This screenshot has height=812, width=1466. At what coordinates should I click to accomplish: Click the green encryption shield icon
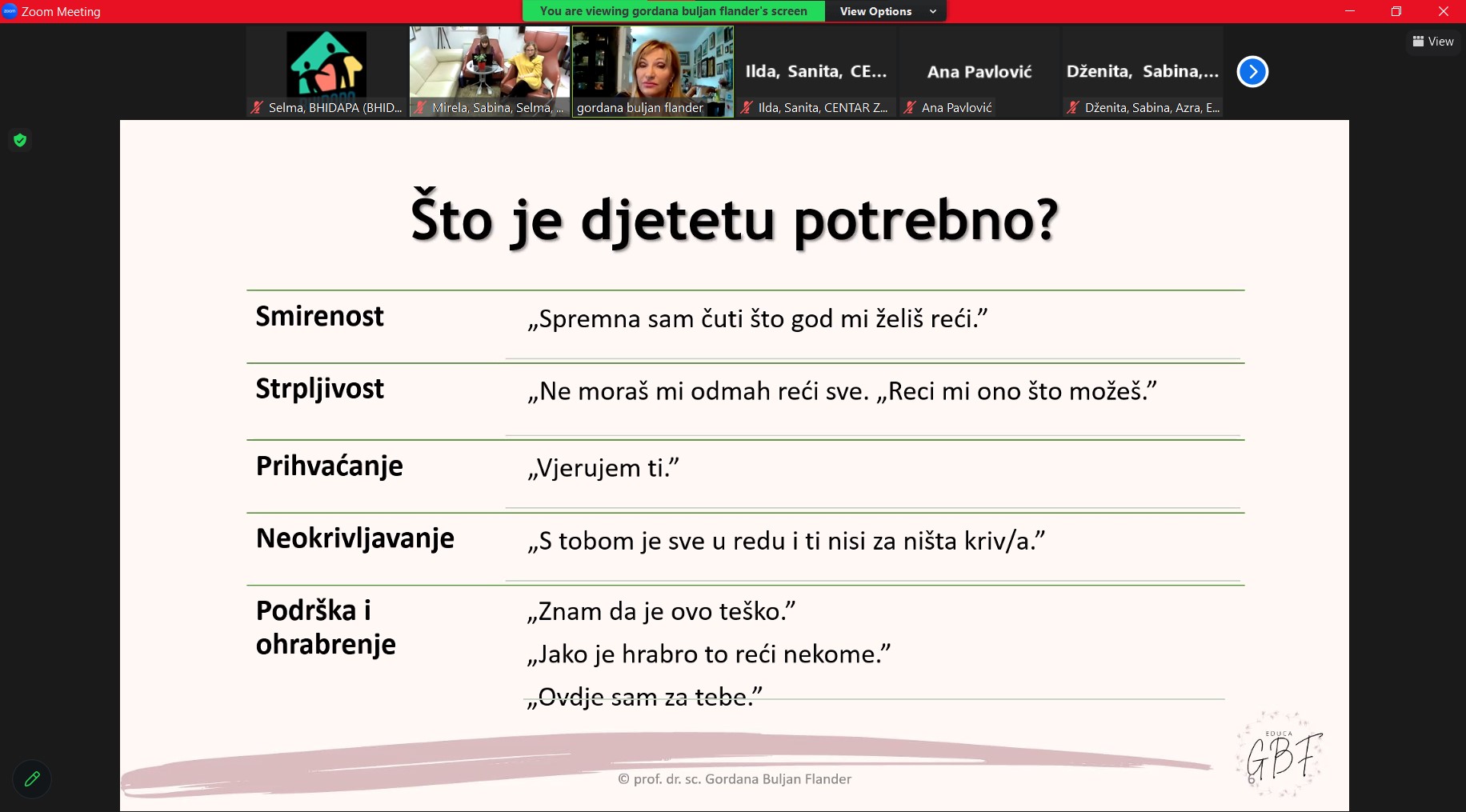(20, 141)
